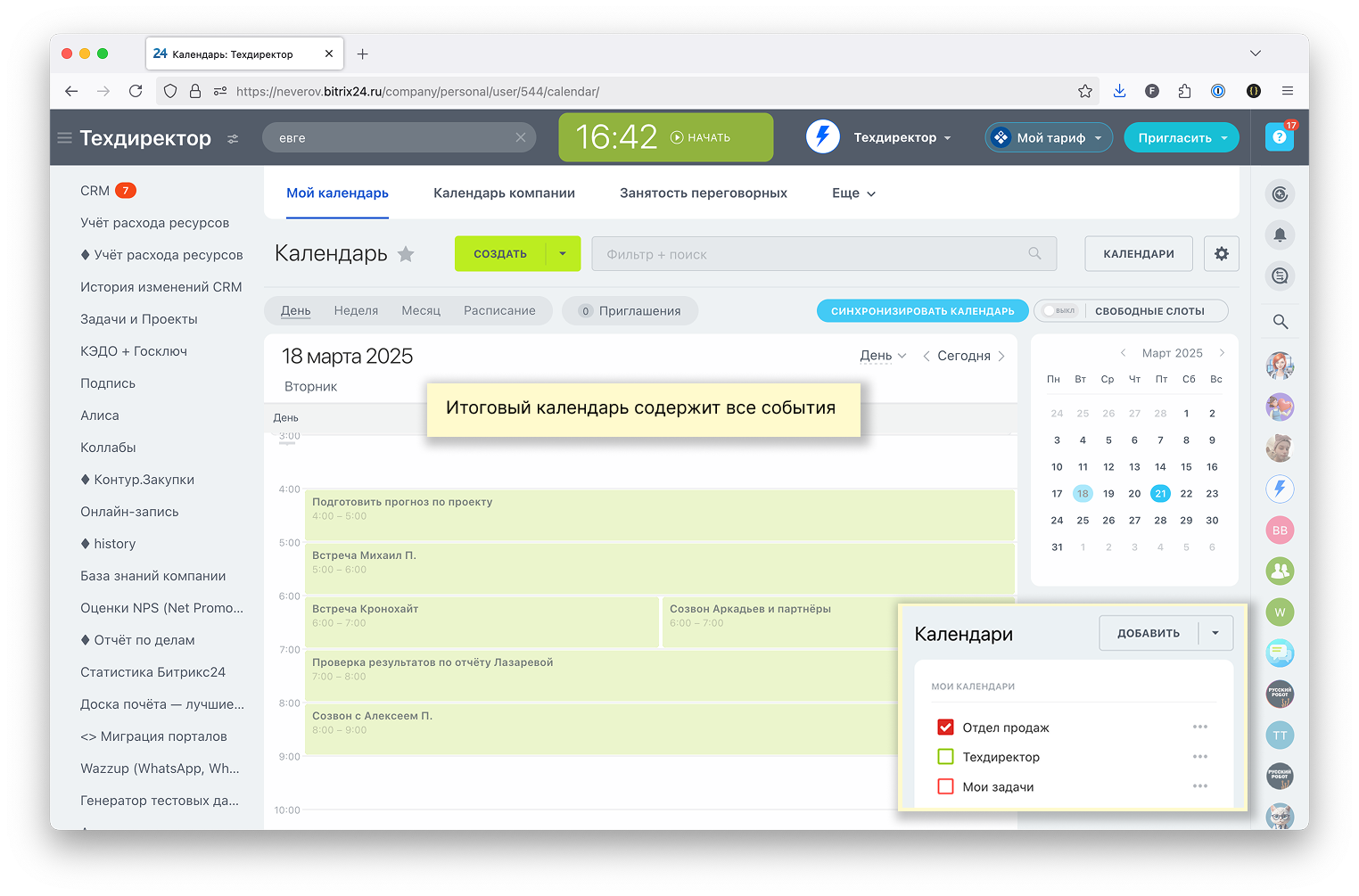
Task: Bookmark this page with the star
Action: coord(1085,91)
